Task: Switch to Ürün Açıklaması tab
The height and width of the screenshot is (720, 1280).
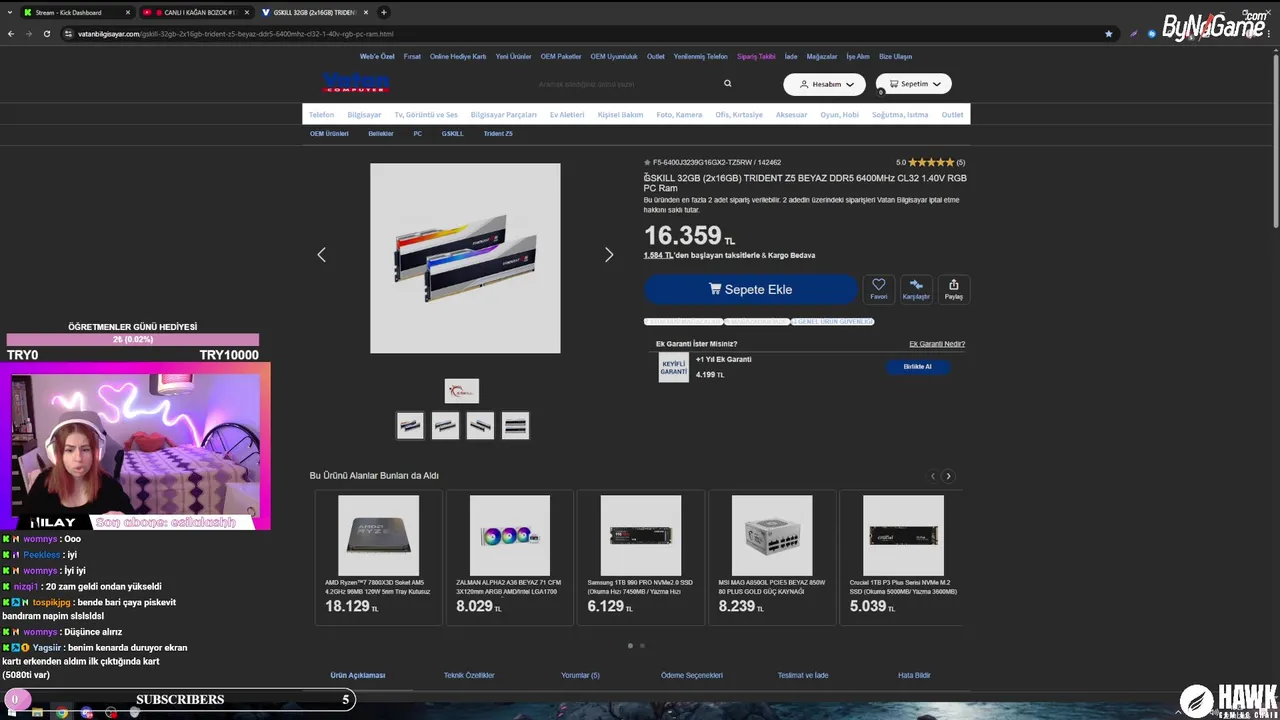Action: point(358,676)
